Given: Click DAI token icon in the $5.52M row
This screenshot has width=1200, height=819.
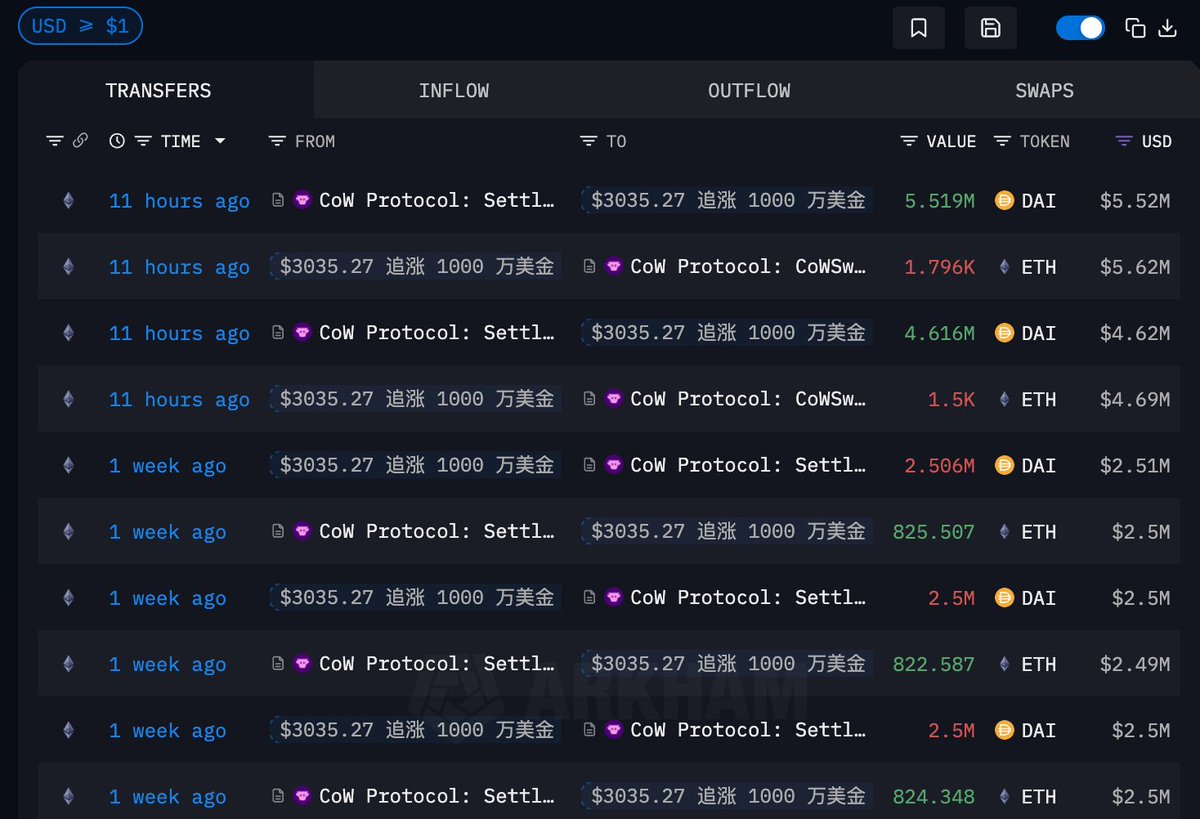Looking at the screenshot, I should [x=1004, y=201].
